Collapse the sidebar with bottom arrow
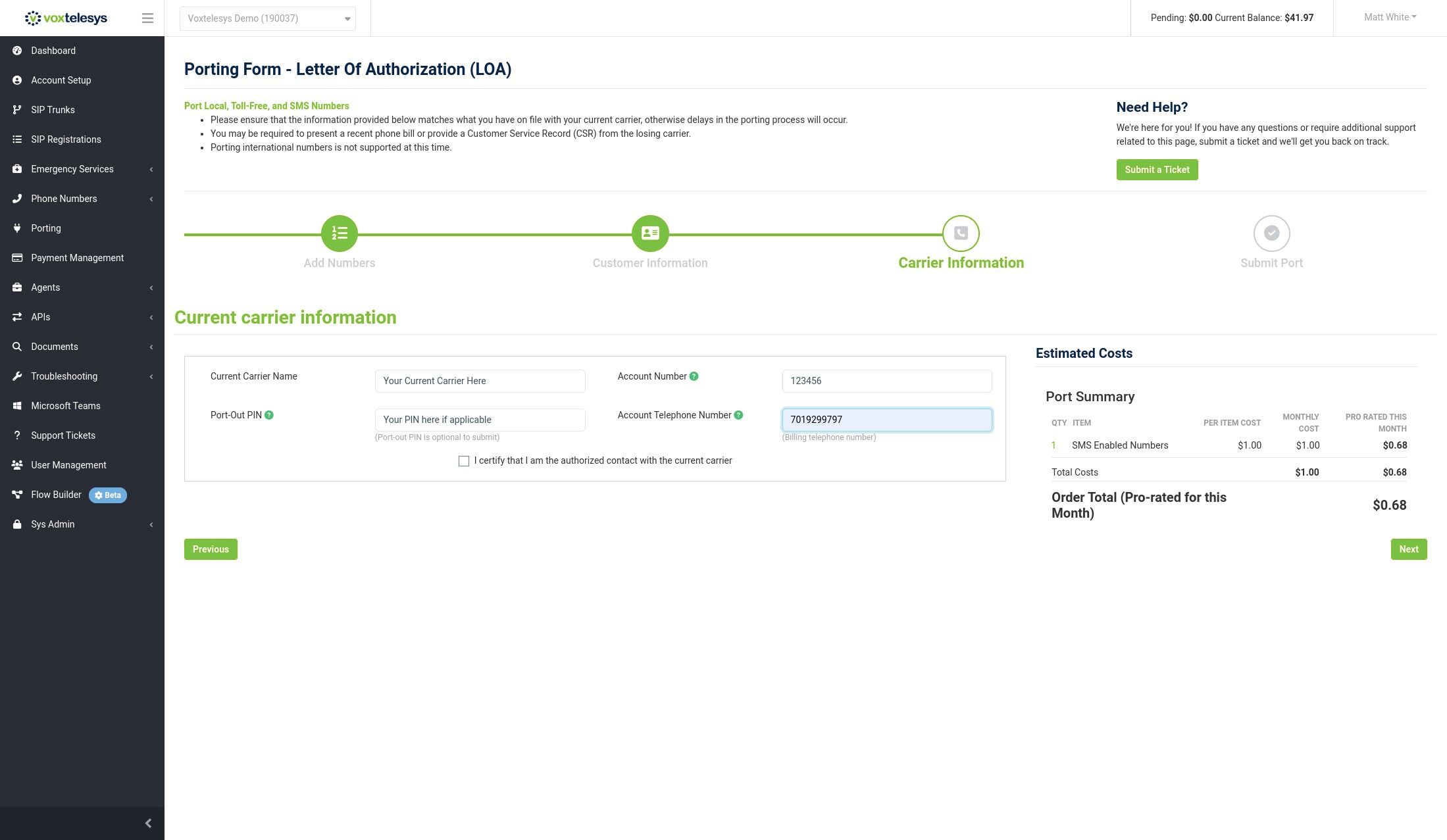The width and height of the screenshot is (1447, 840). click(x=148, y=824)
